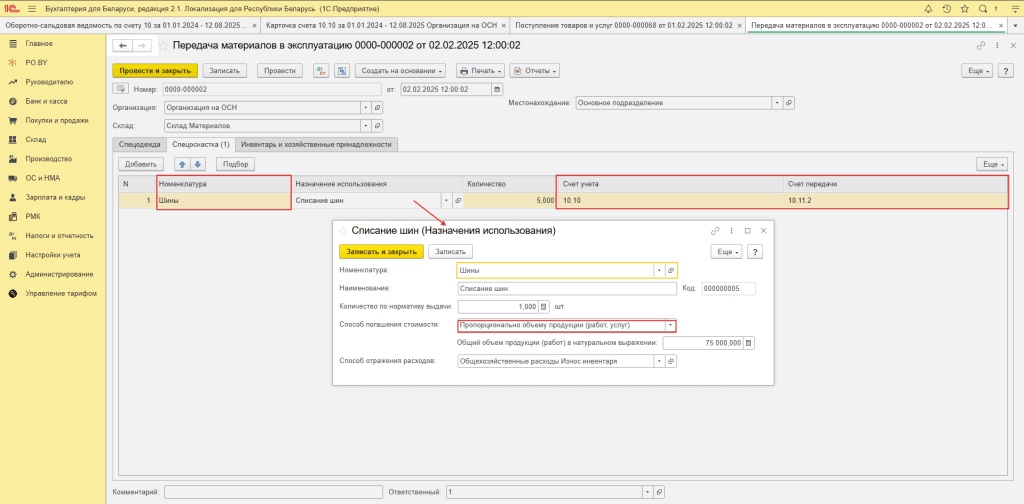1024x504 pixels.
Task: Switch to Инвентарь и хозяйственные принадлежности tab
Action: click(317, 144)
